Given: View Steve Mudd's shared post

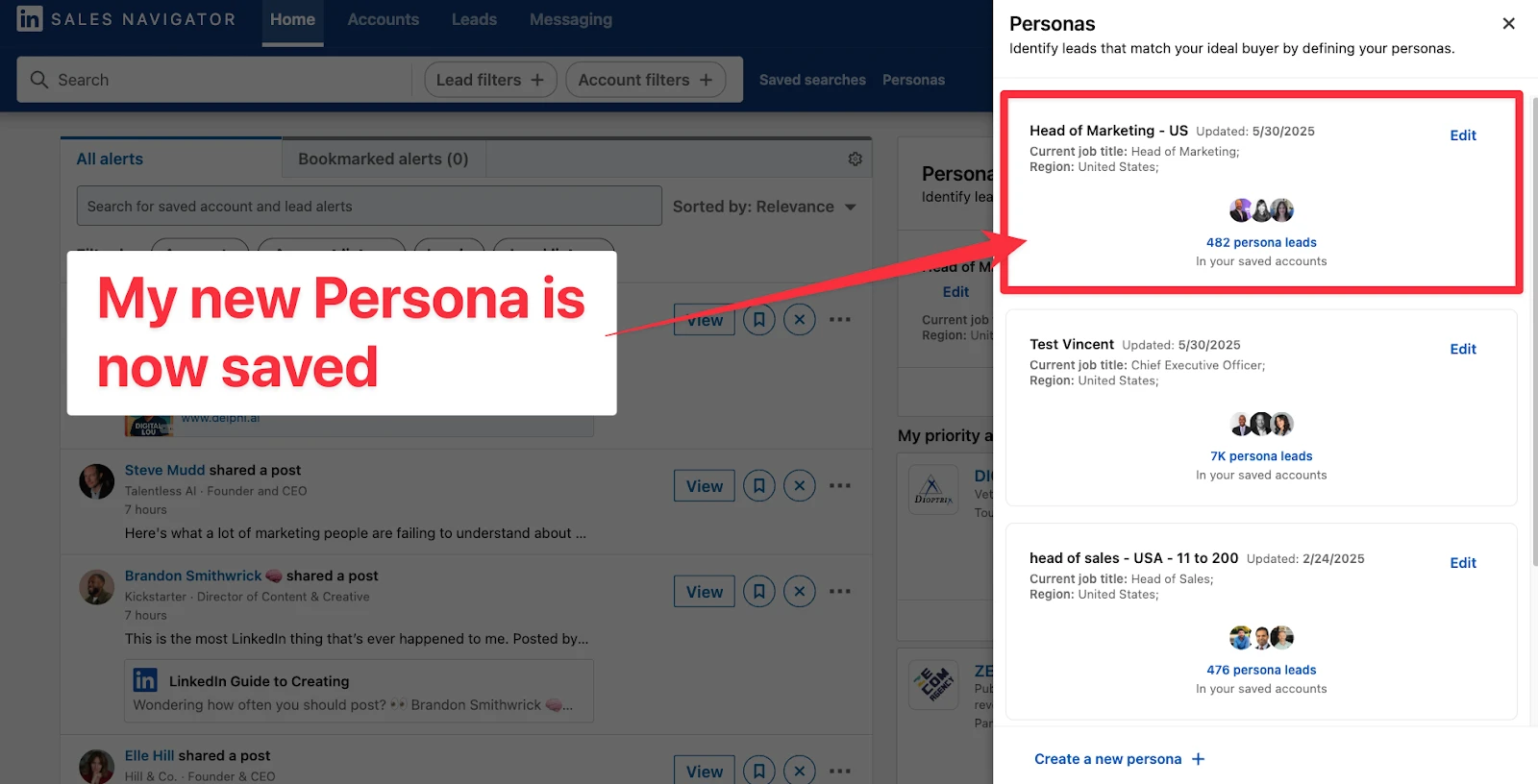Looking at the screenshot, I should point(704,486).
